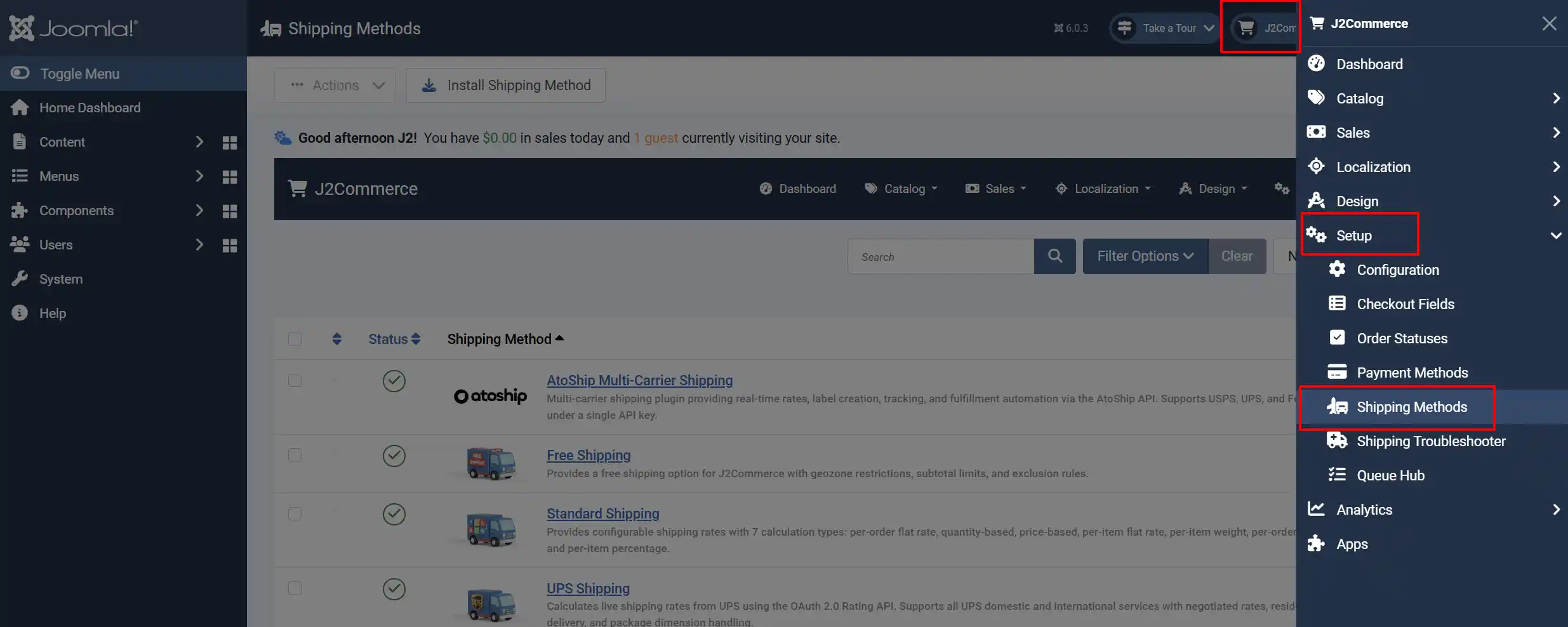The width and height of the screenshot is (1568, 627).
Task: Click the Sales money icon in side panel
Action: (x=1317, y=132)
